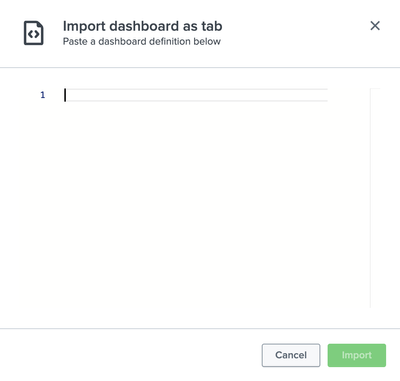Click the empty editor area below line 1
The width and height of the screenshot is (400, 381).
click(x=196, y=205)
